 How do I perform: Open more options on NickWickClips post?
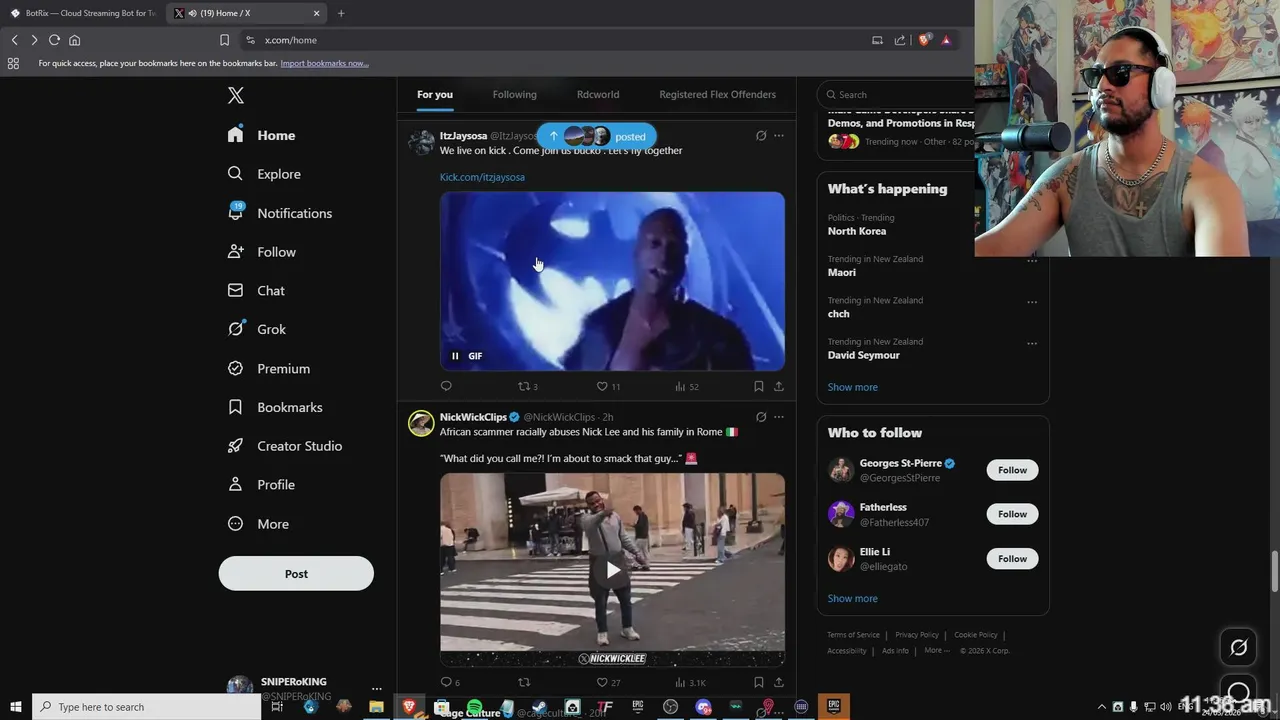(779, 417)
